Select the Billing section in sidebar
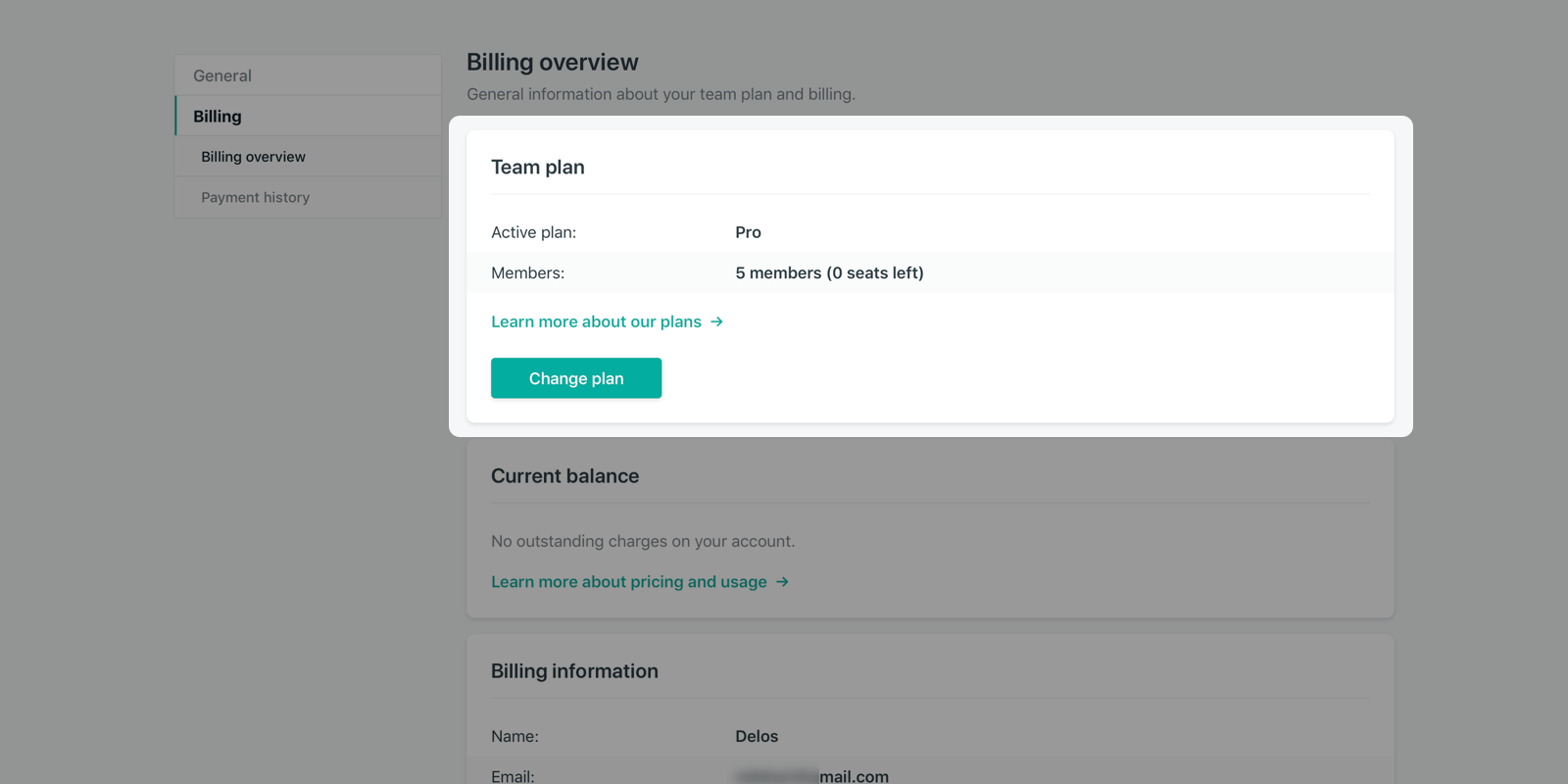1568x784 pixels. coord(218,117)
